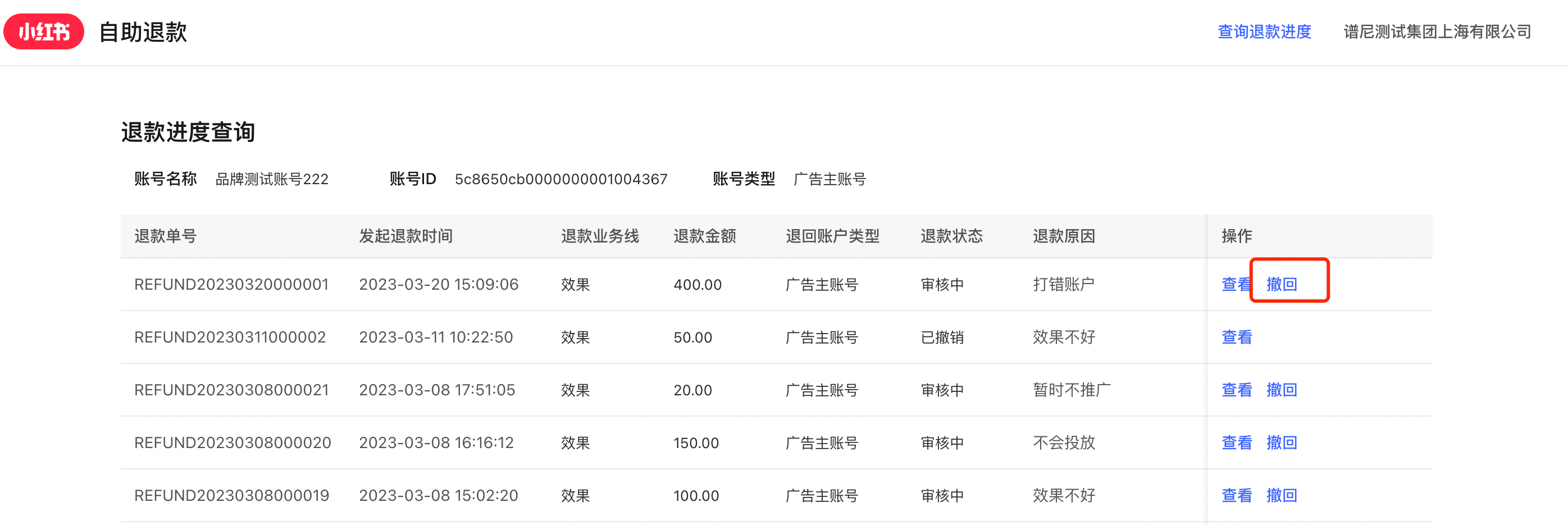Screen dimensions: 1568x525
Task: Click the 操作 column header
Action: point(1237,236)
